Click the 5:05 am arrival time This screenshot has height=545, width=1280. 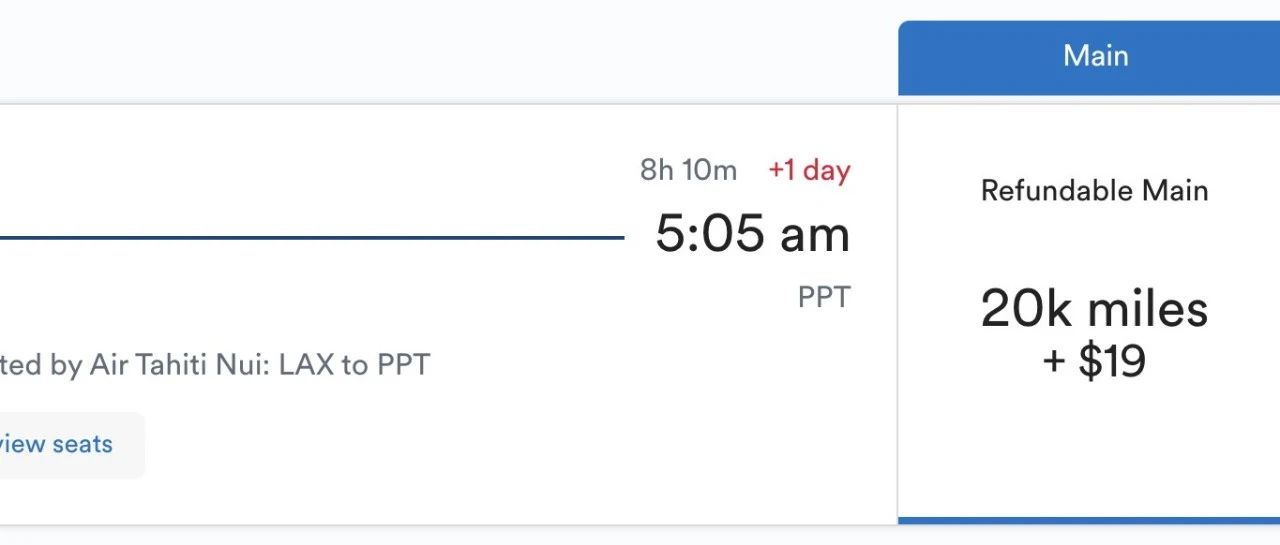[752, 235]
